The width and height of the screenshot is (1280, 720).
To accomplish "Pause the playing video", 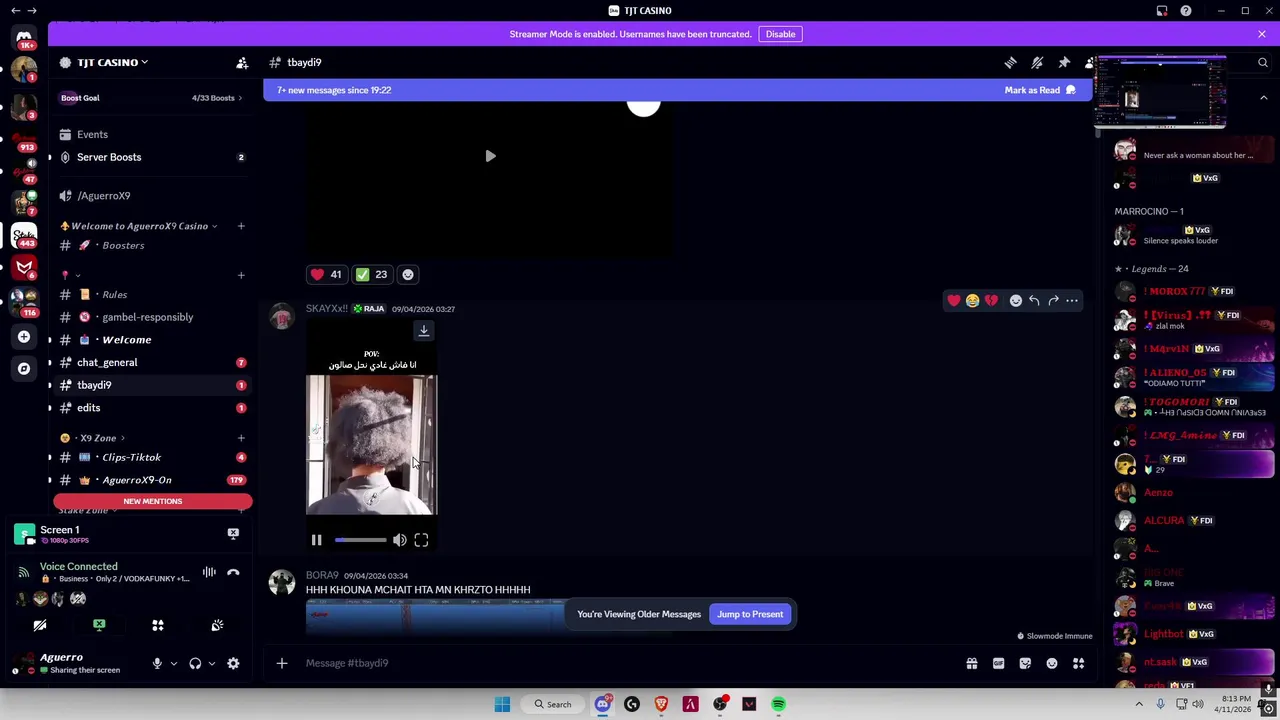I will pyautogui.click(x=316, y=540).
